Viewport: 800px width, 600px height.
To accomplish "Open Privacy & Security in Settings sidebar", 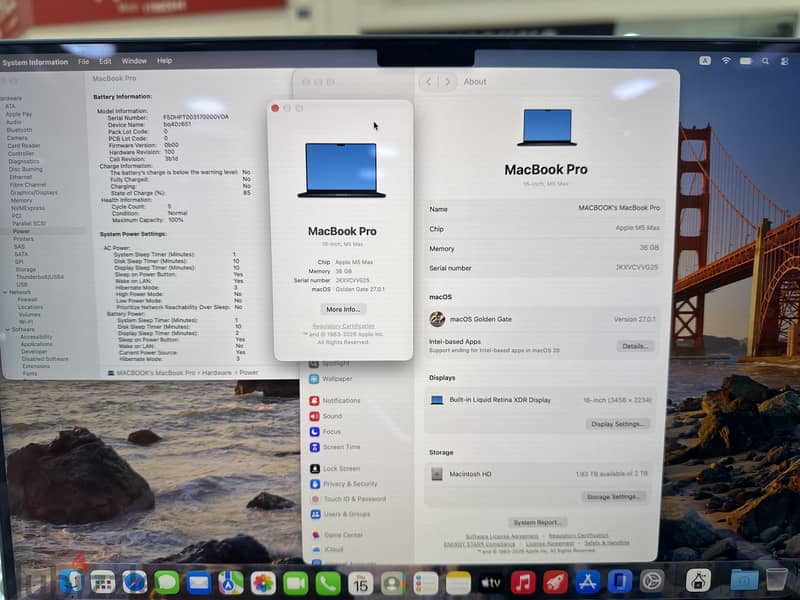I will pyautogui.click(x=343, y=484).
